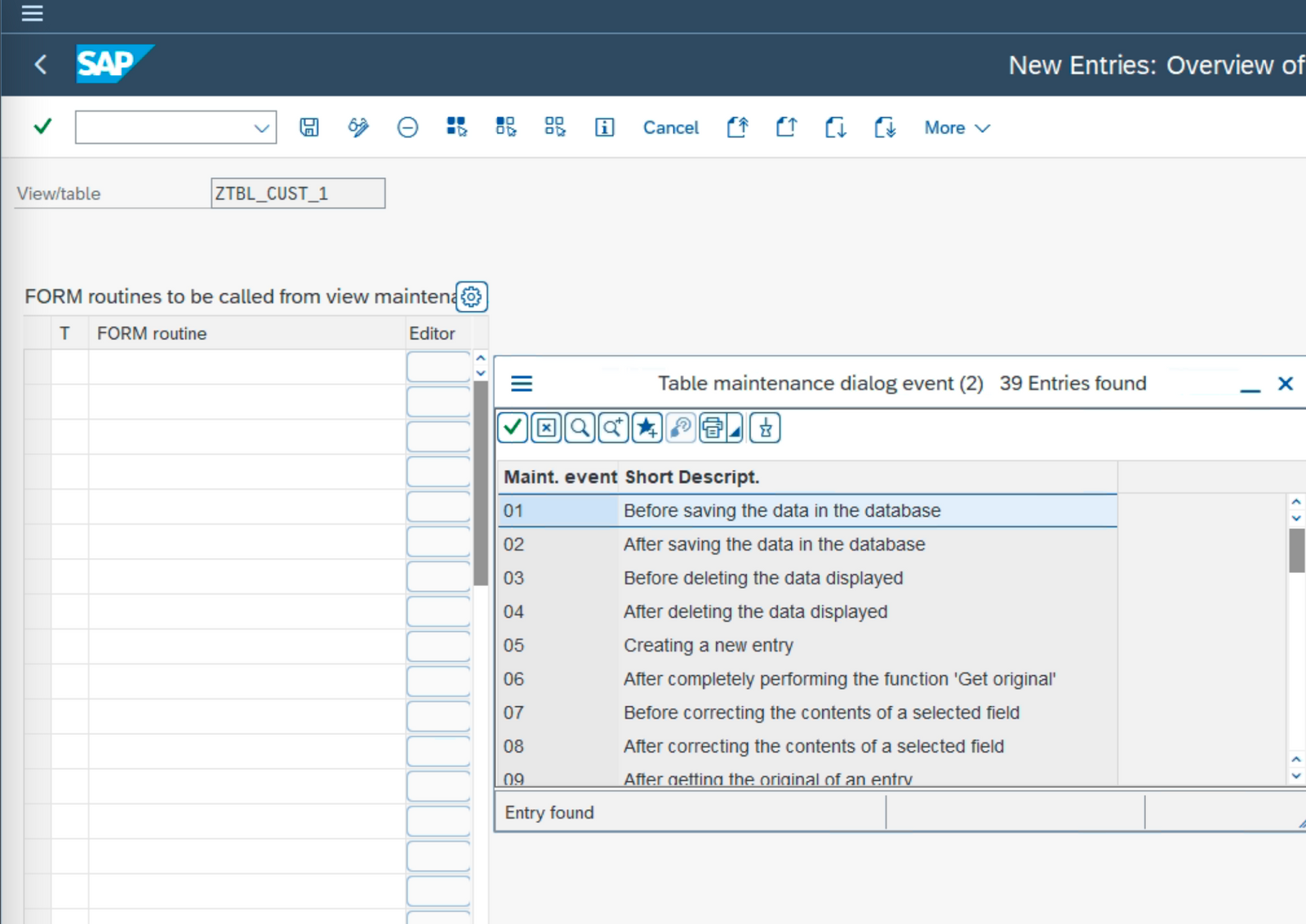
Task: Click the Find Next magnifier-plus icon
Action: 613,428
